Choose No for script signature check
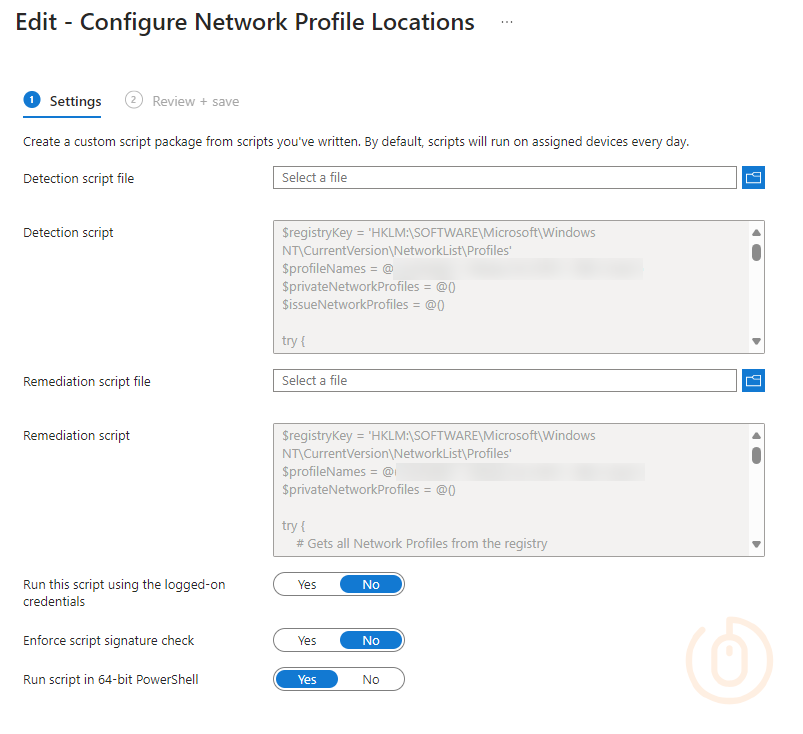803x734 pixels. pyautogui.click(x=371, y=640)
